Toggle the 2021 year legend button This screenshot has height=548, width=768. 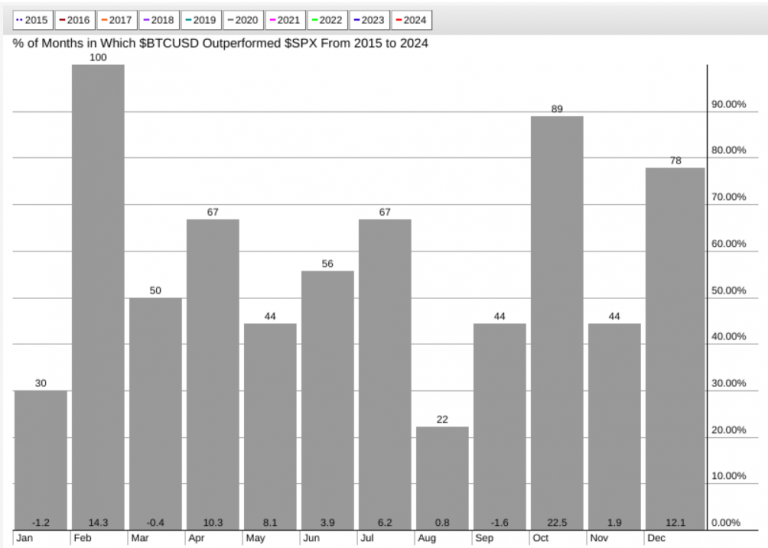tap(285, 20)
